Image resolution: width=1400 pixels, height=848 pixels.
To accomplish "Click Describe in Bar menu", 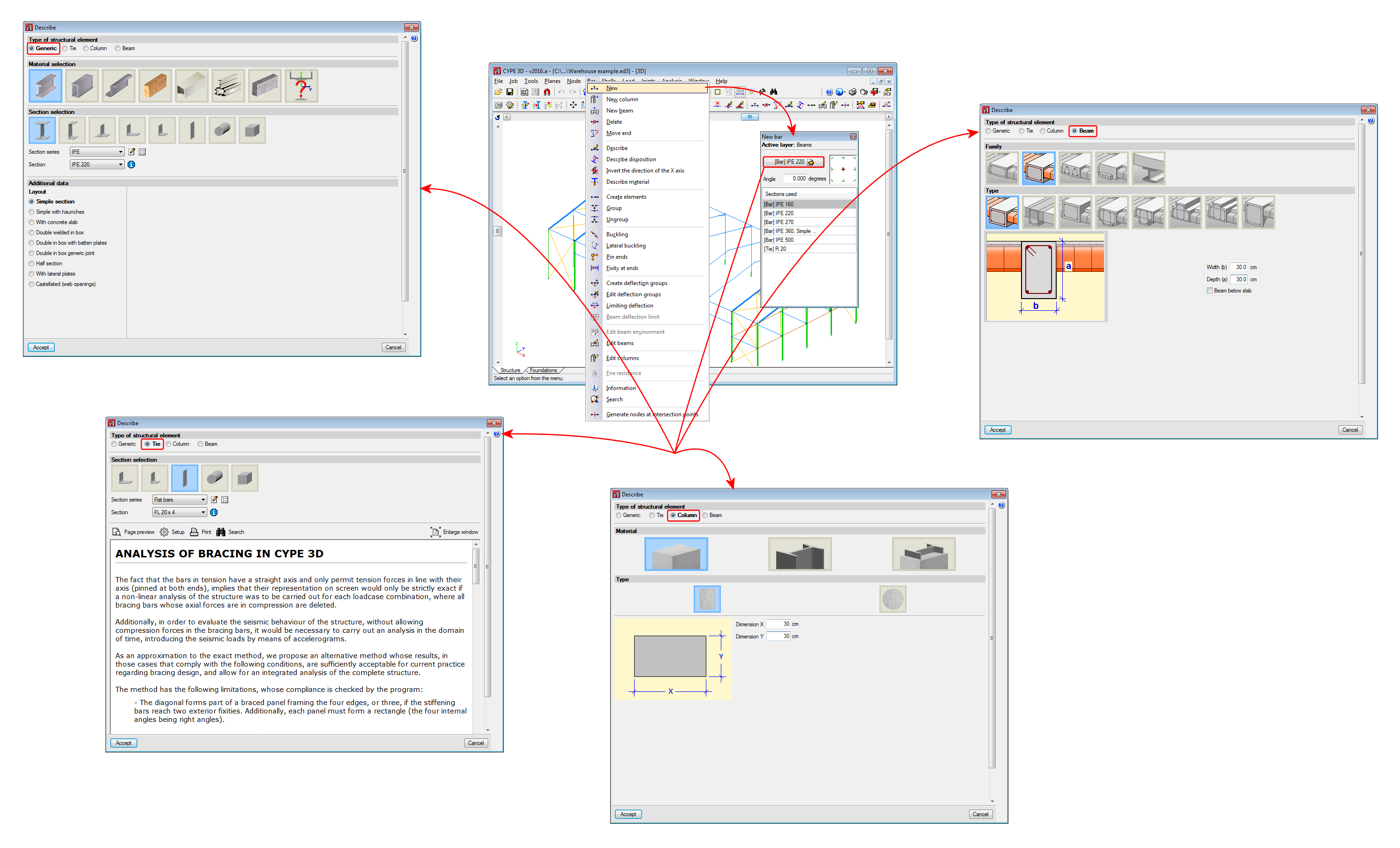I will pos(616,148).
